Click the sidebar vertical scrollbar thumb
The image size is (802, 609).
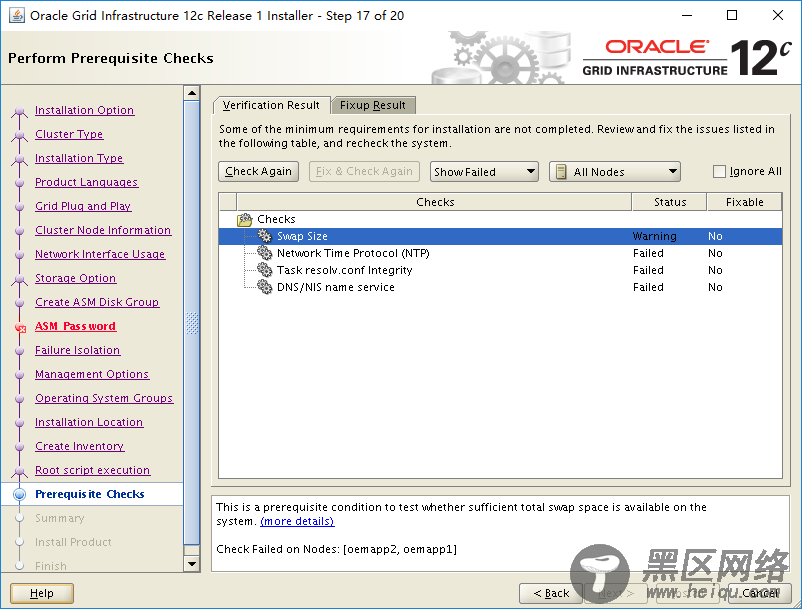(x=192, y=323)
